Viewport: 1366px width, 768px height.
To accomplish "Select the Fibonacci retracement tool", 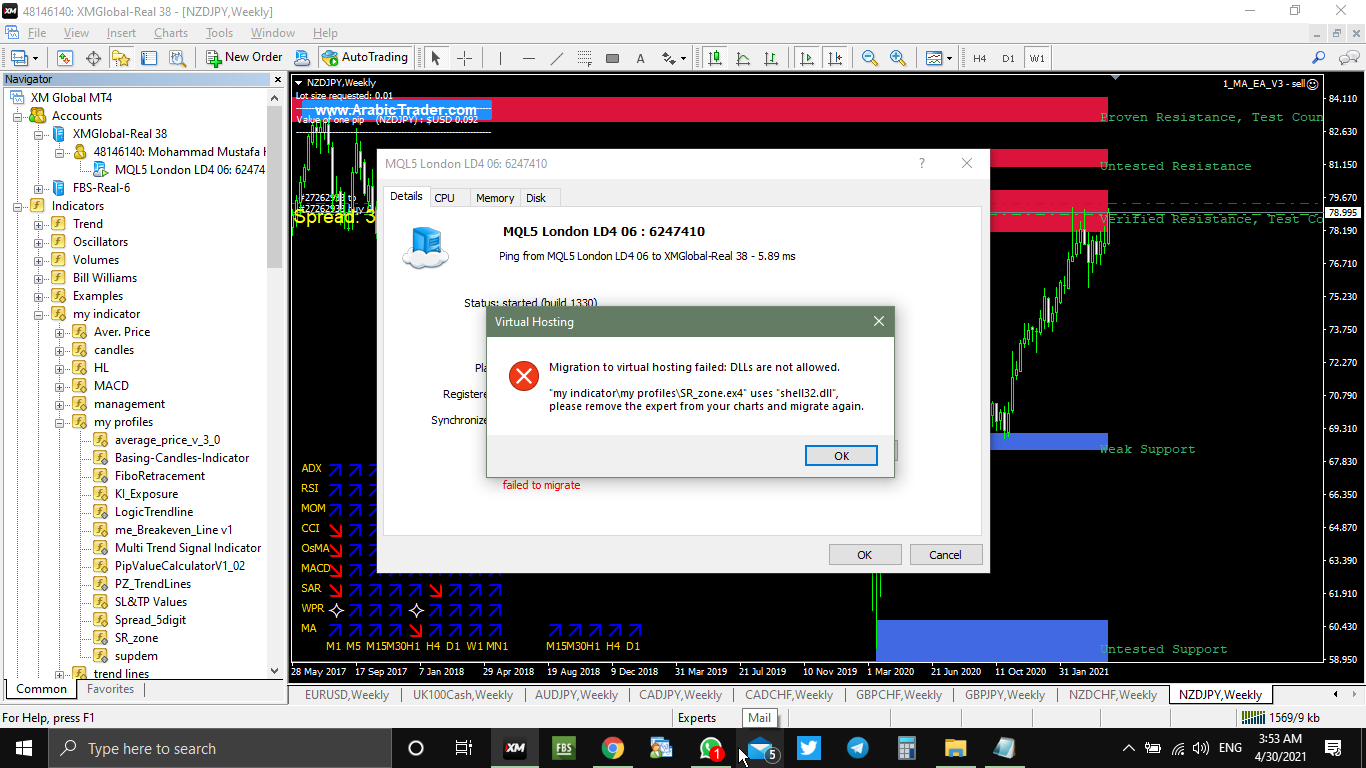I will point(585,58).
